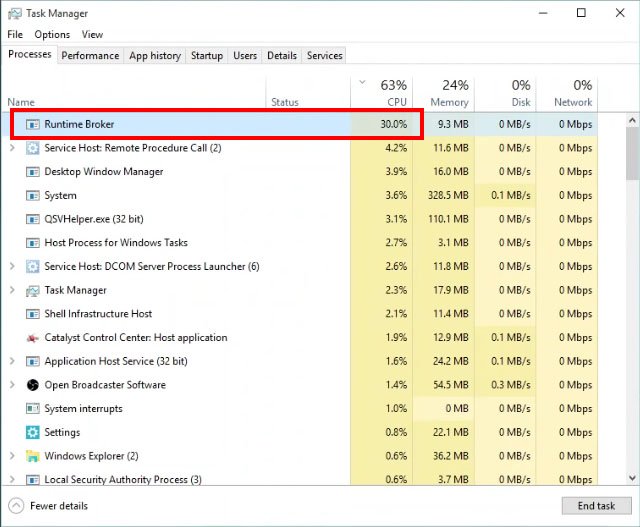Select the System interrupts process row

303,409
